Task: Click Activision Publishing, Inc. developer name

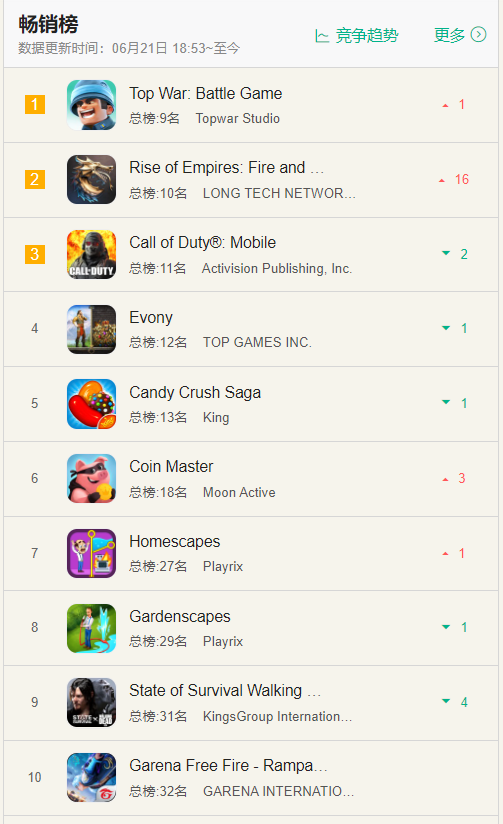Action: (x=277, y=269)
